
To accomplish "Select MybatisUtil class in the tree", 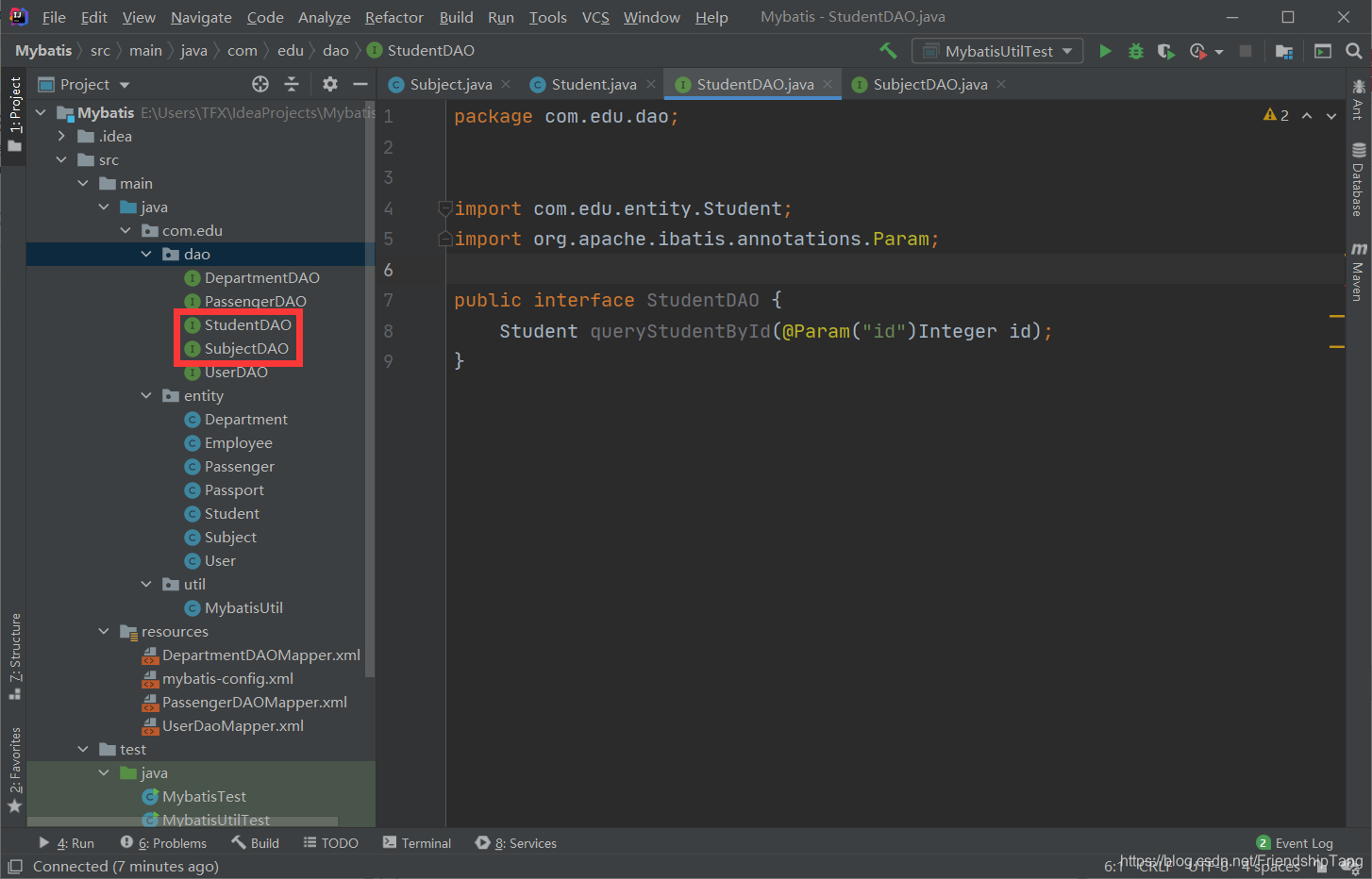I will coord(243,607).
